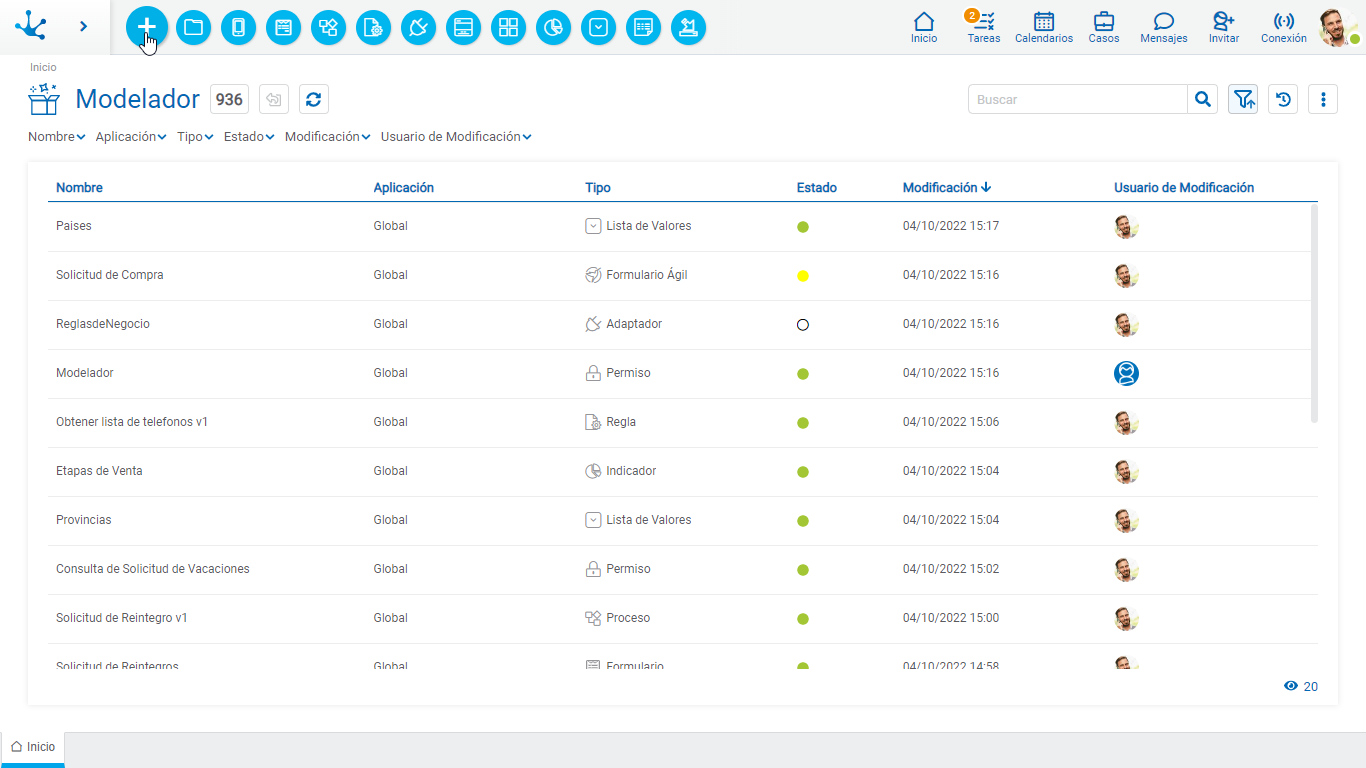
Task: Select the Inicio tab at bottom
Action: (33, 747)
